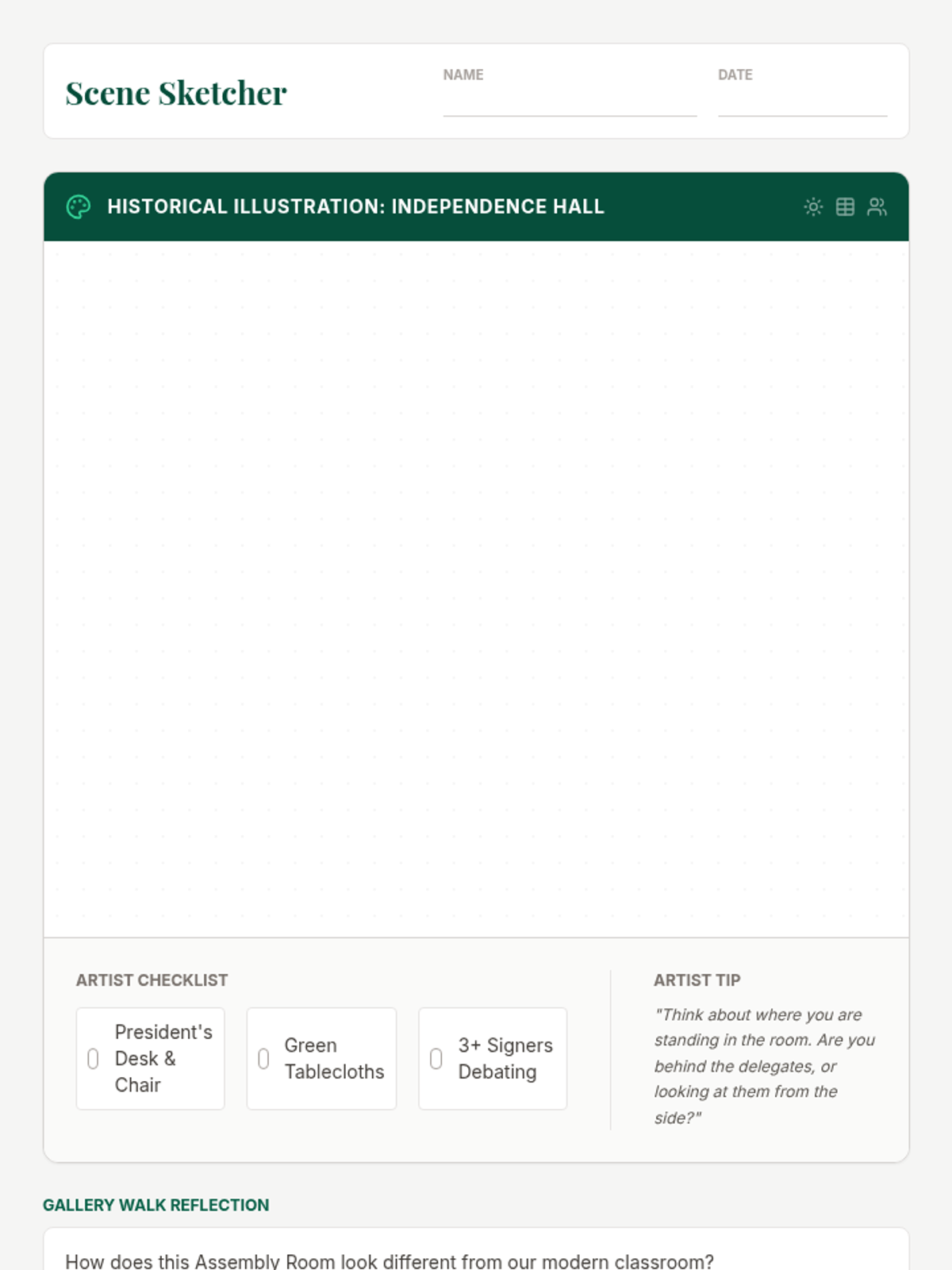The height and width of the screenshot is (1270, 952).
Task: Click the Artist Tip heading
Action: tap(697, 980)
